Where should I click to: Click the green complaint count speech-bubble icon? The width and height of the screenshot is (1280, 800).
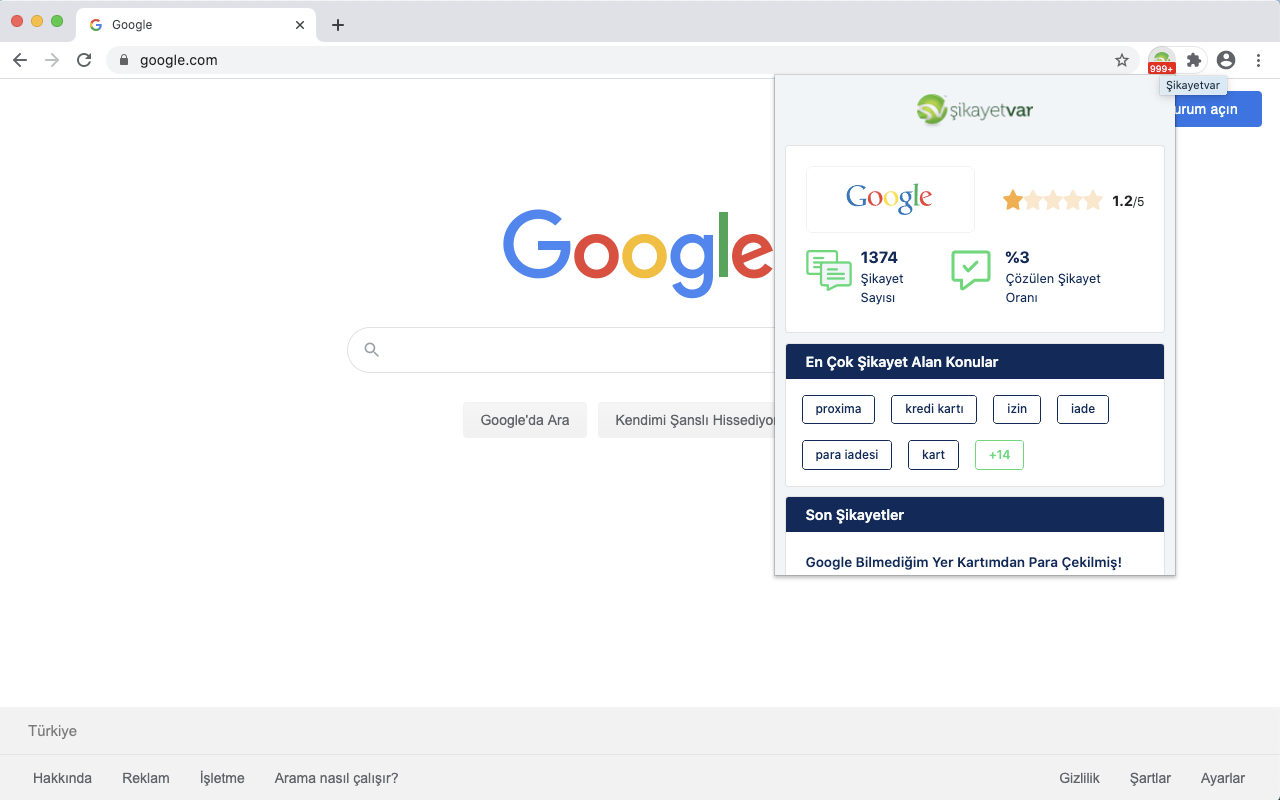click(827, 271)
